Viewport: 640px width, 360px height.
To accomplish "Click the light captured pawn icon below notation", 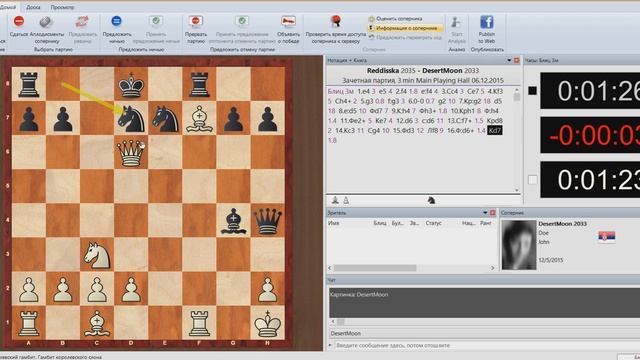I will [346, 200].
